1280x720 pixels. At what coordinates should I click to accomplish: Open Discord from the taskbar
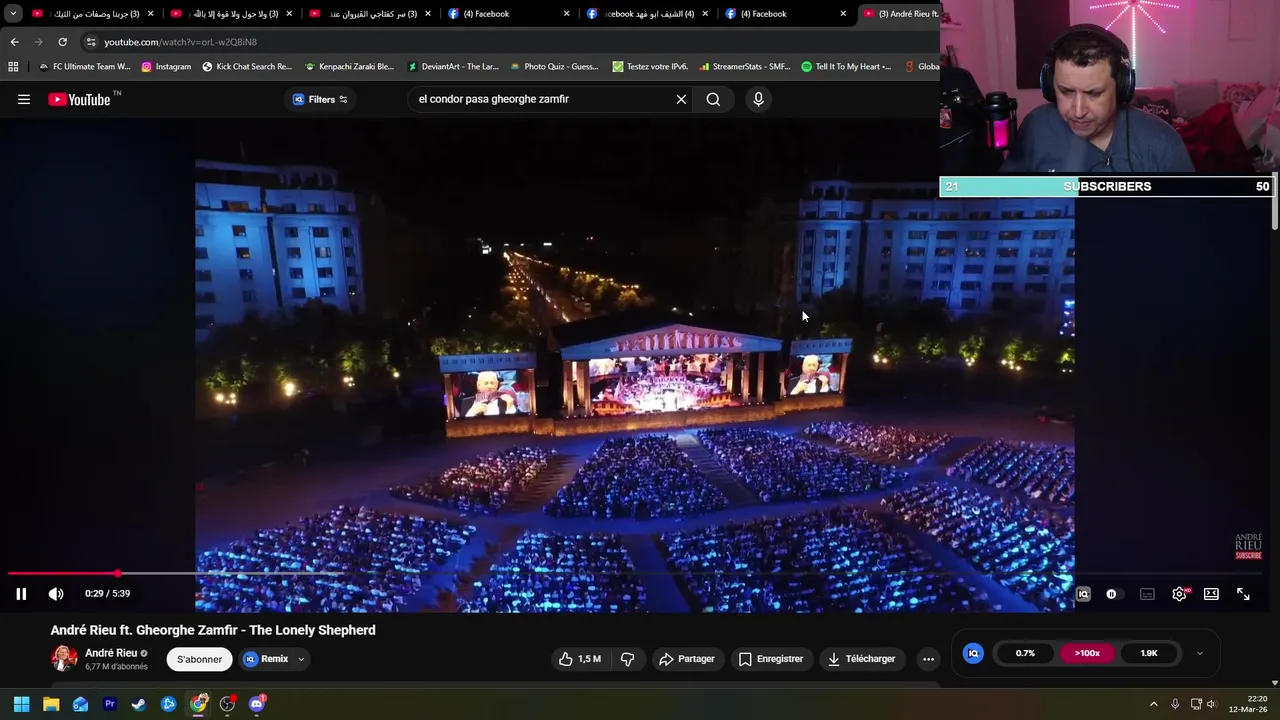click(x=257, y=704)
